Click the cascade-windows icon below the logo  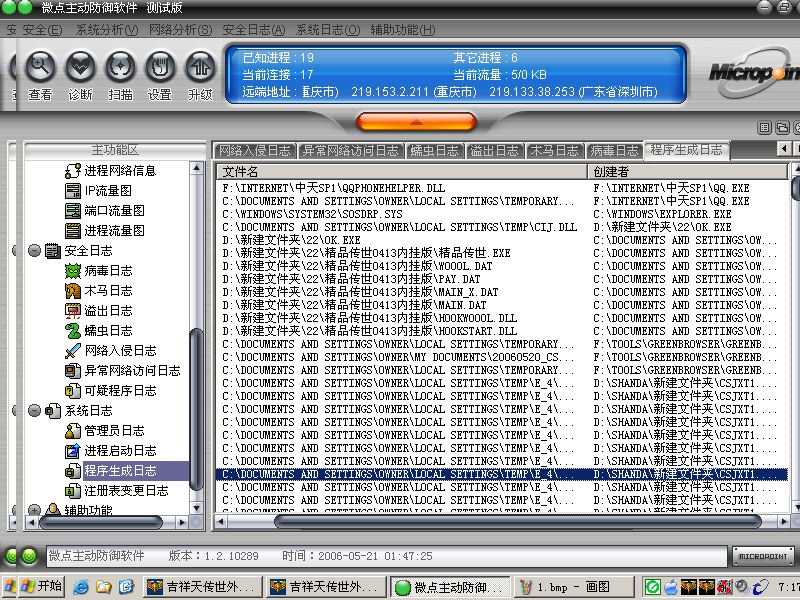pos(782,128)
